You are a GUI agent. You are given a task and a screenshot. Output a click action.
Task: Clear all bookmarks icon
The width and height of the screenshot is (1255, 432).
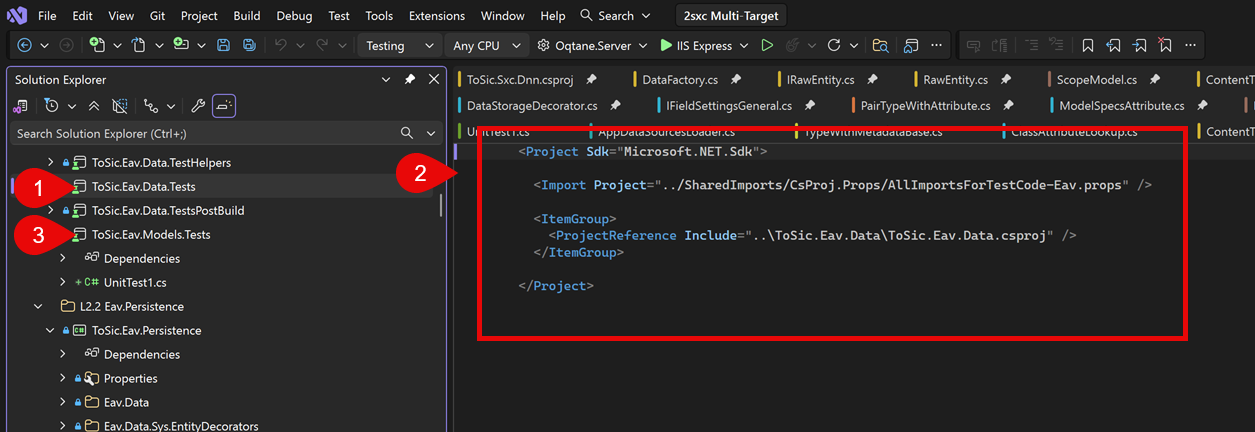(x=1165, y=45)
